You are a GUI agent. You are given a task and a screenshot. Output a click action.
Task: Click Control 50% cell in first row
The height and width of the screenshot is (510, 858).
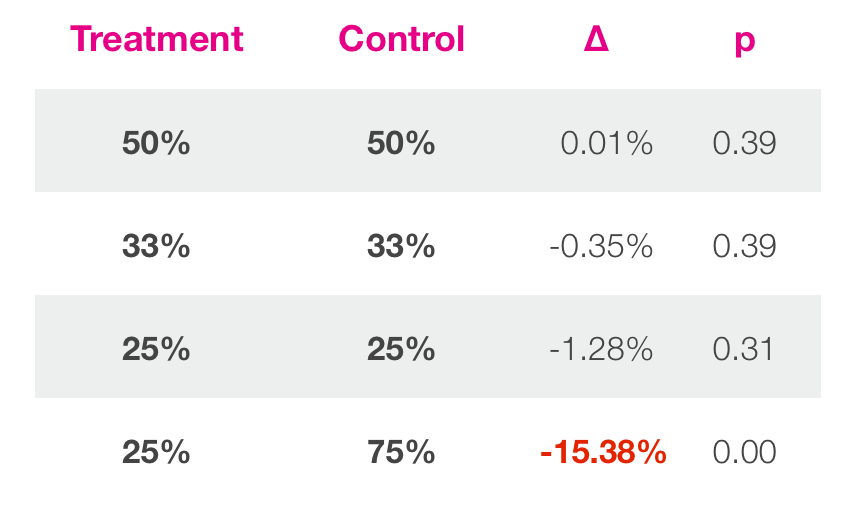point(401,143)
